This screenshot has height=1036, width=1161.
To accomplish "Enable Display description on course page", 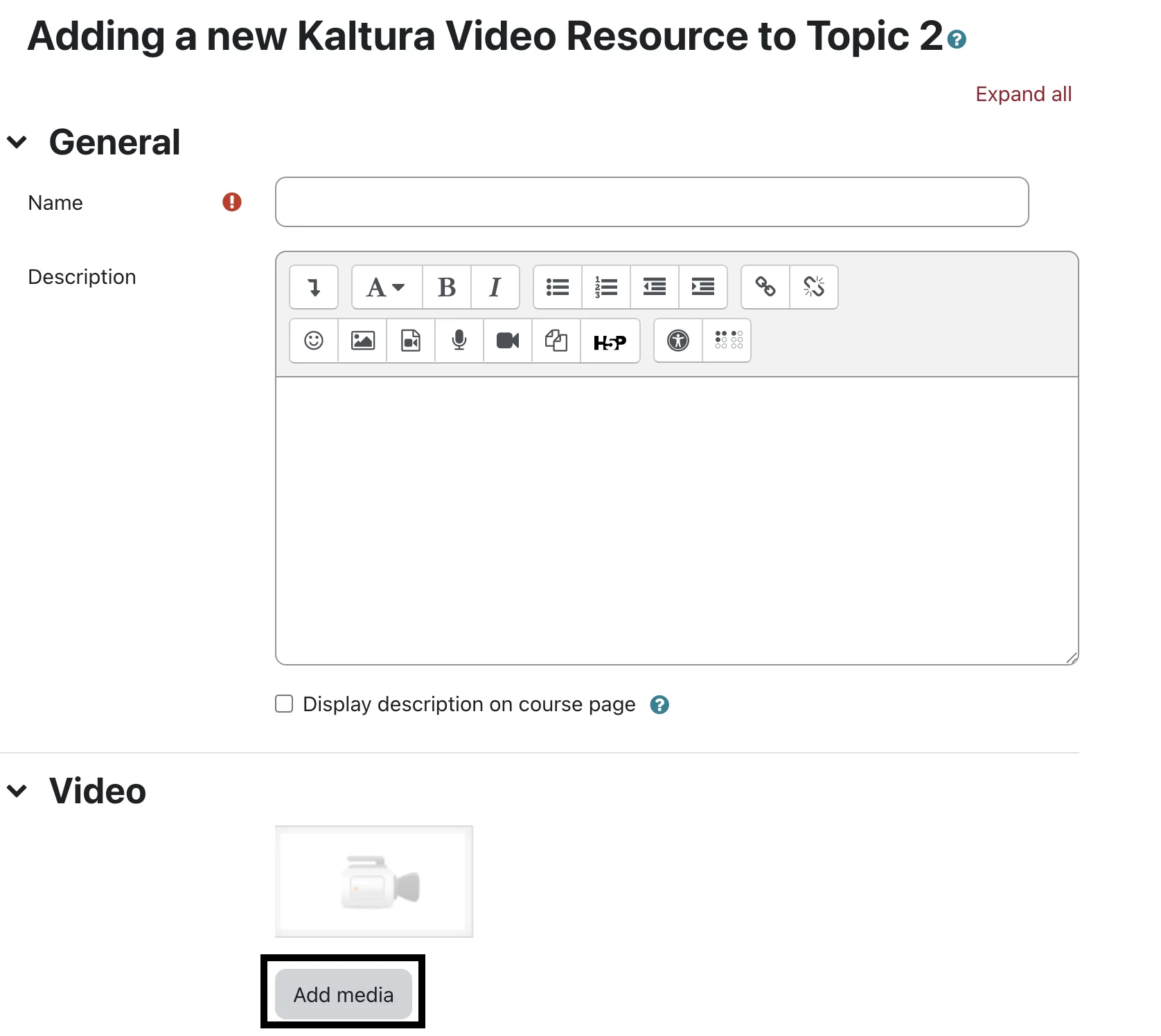I will 284,704.
